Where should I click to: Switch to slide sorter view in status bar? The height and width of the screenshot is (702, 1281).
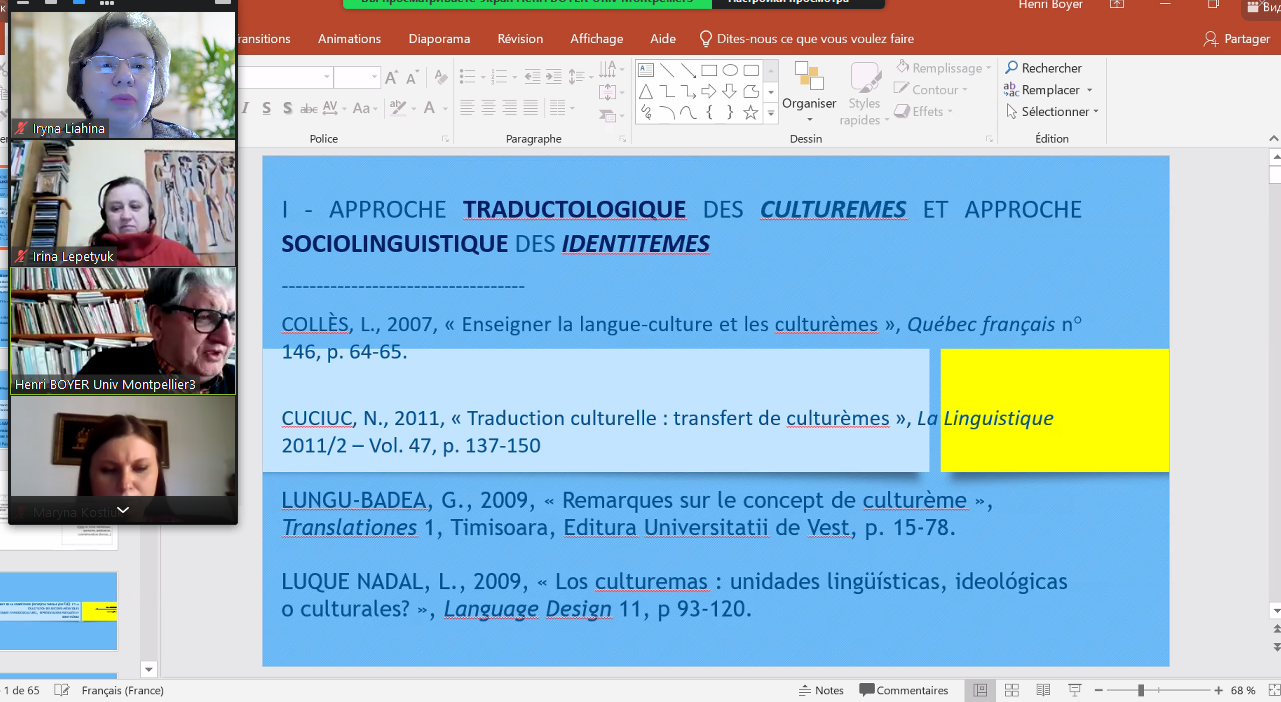1011,690
